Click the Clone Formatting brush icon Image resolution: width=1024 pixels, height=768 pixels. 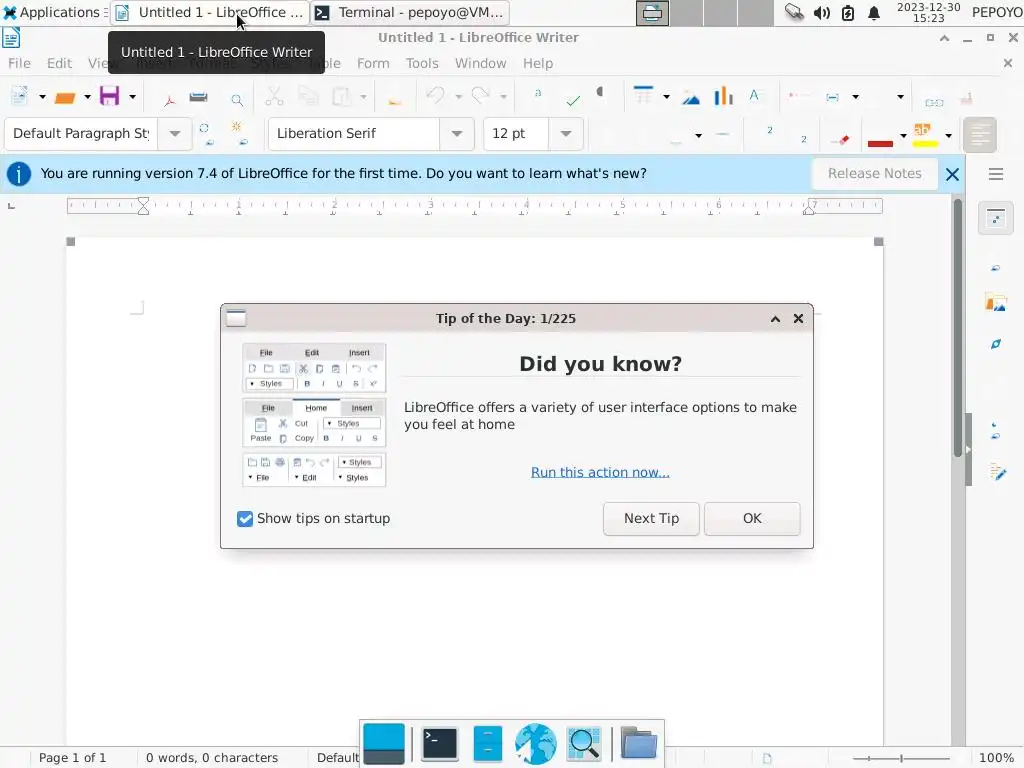394,99
